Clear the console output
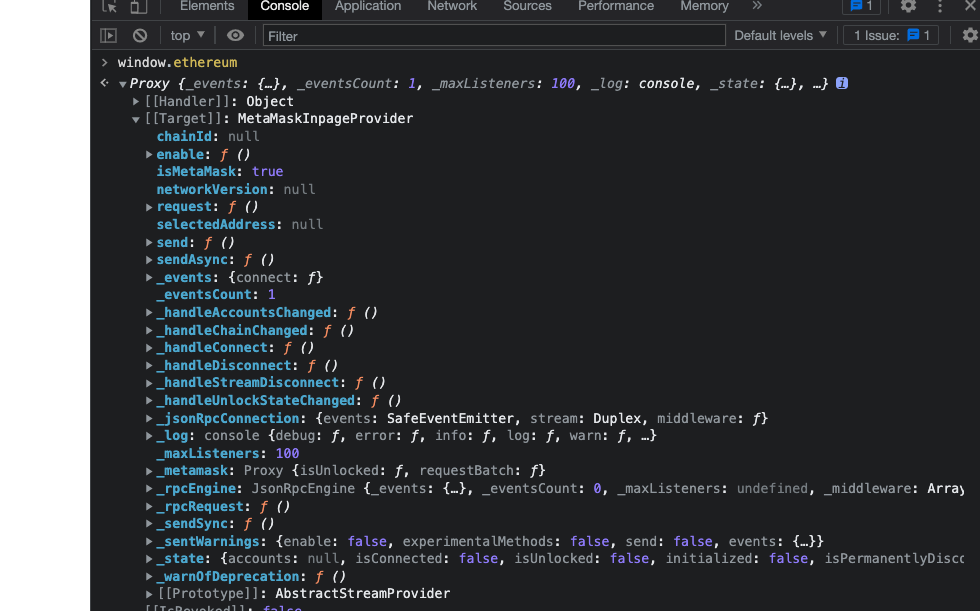This screenshot has height=611, width=980. pyautogui.click(x=140, y=35)
